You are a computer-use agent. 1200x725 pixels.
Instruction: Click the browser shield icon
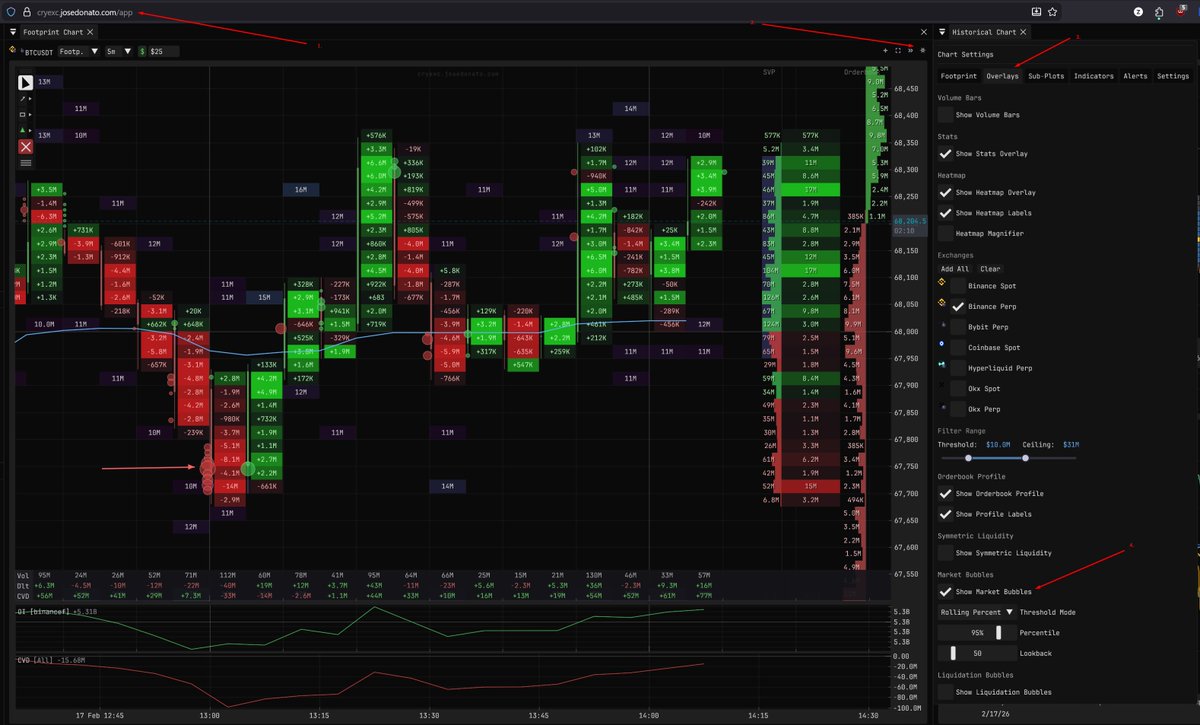(11, 11)
